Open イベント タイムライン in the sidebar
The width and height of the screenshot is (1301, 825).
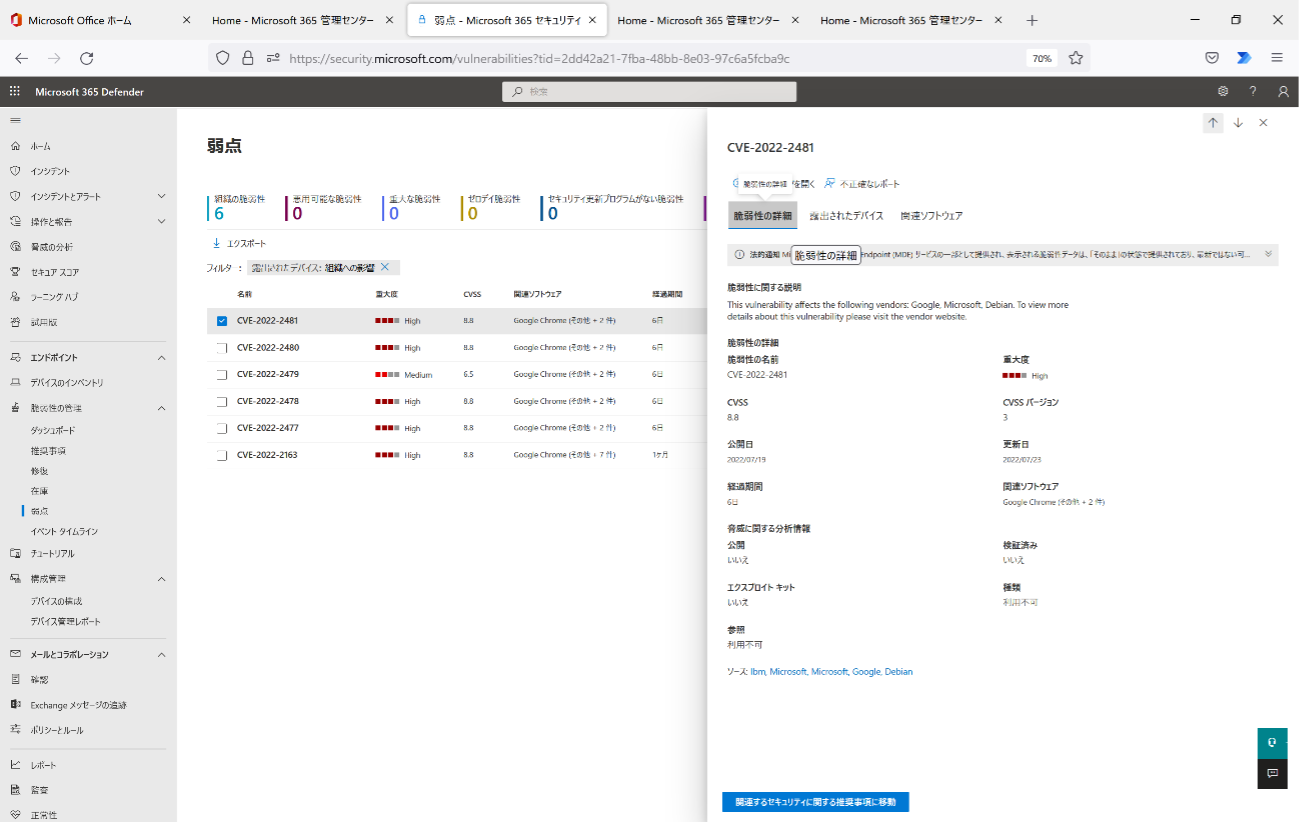[64, 531]
